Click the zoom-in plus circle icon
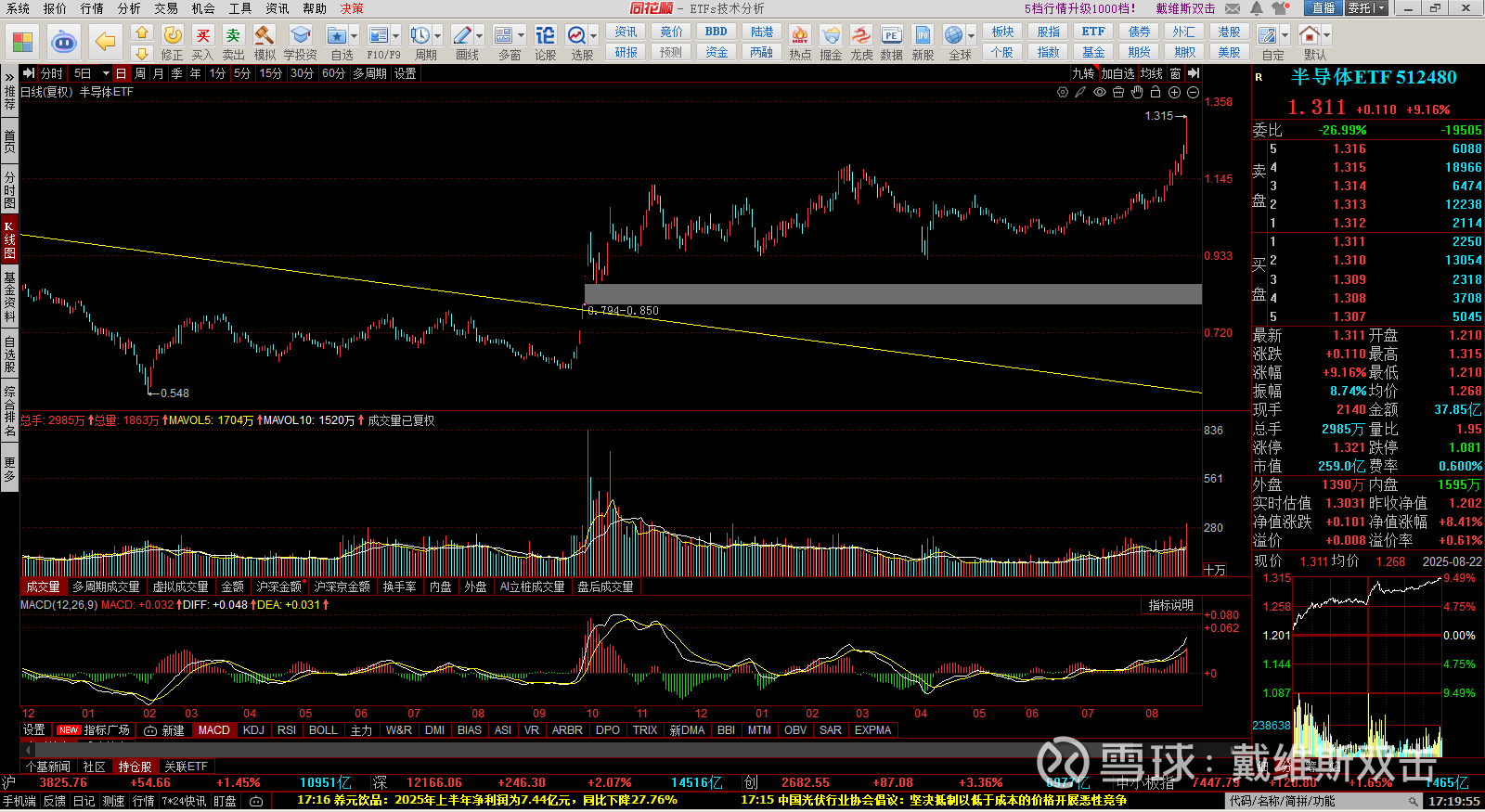Image resolution: width=1485 pixels, height=812 pixels. coord(1174,92)
